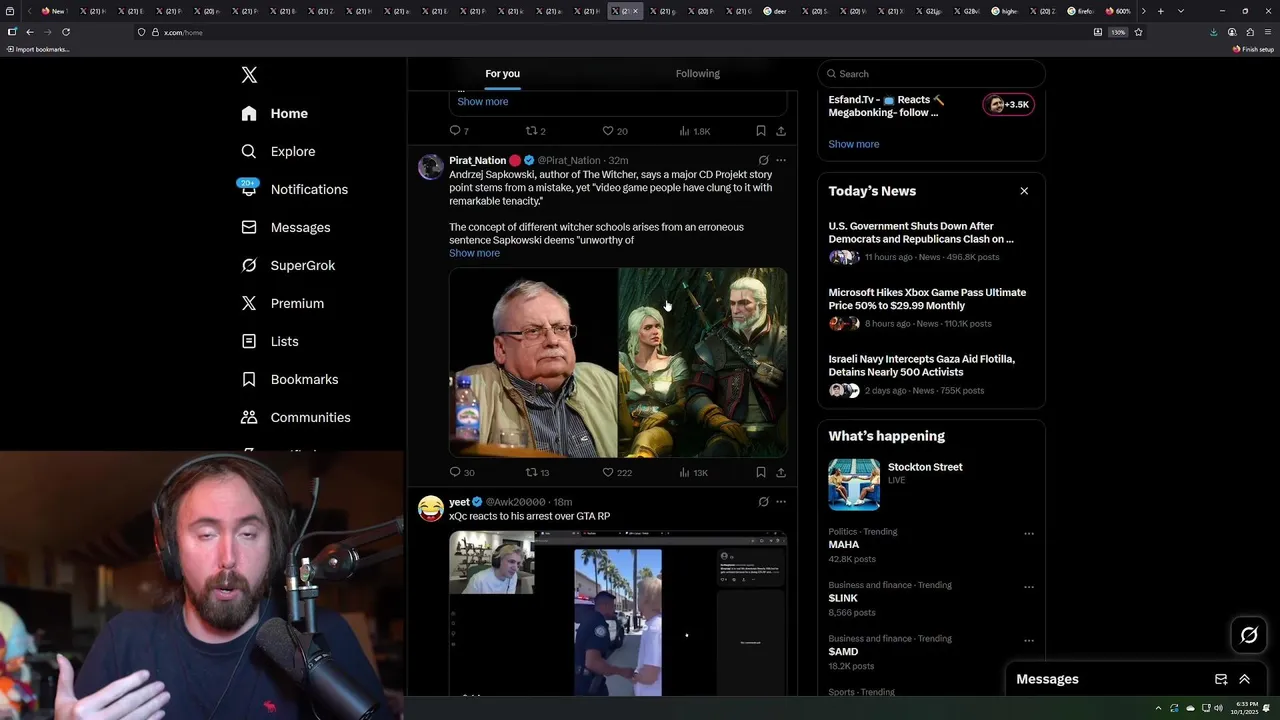Screen dimensions: 1280x720
Task: Reload the browser page
Action: click(66, 32)
